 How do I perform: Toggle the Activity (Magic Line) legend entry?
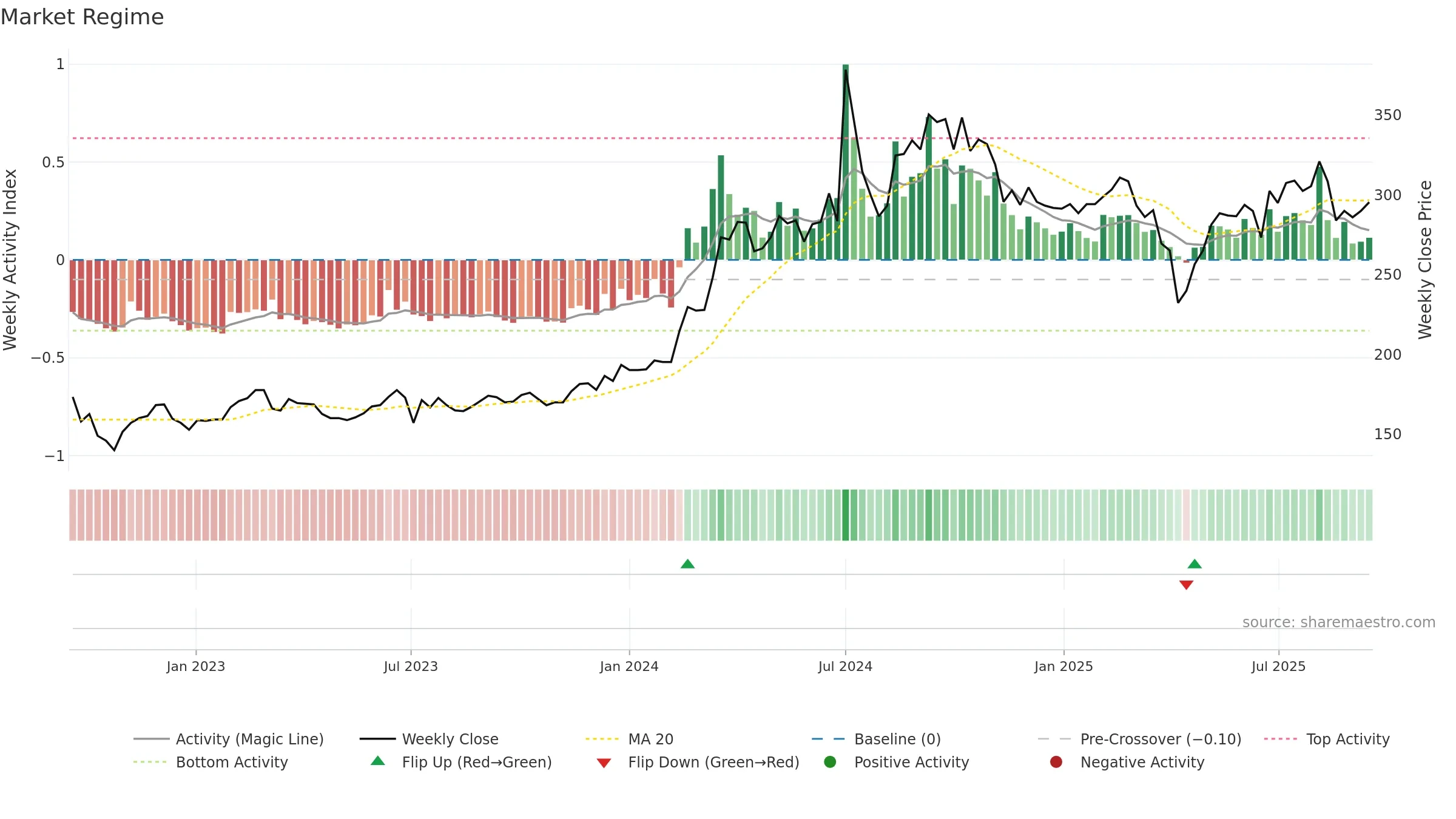tap(229, 739)
